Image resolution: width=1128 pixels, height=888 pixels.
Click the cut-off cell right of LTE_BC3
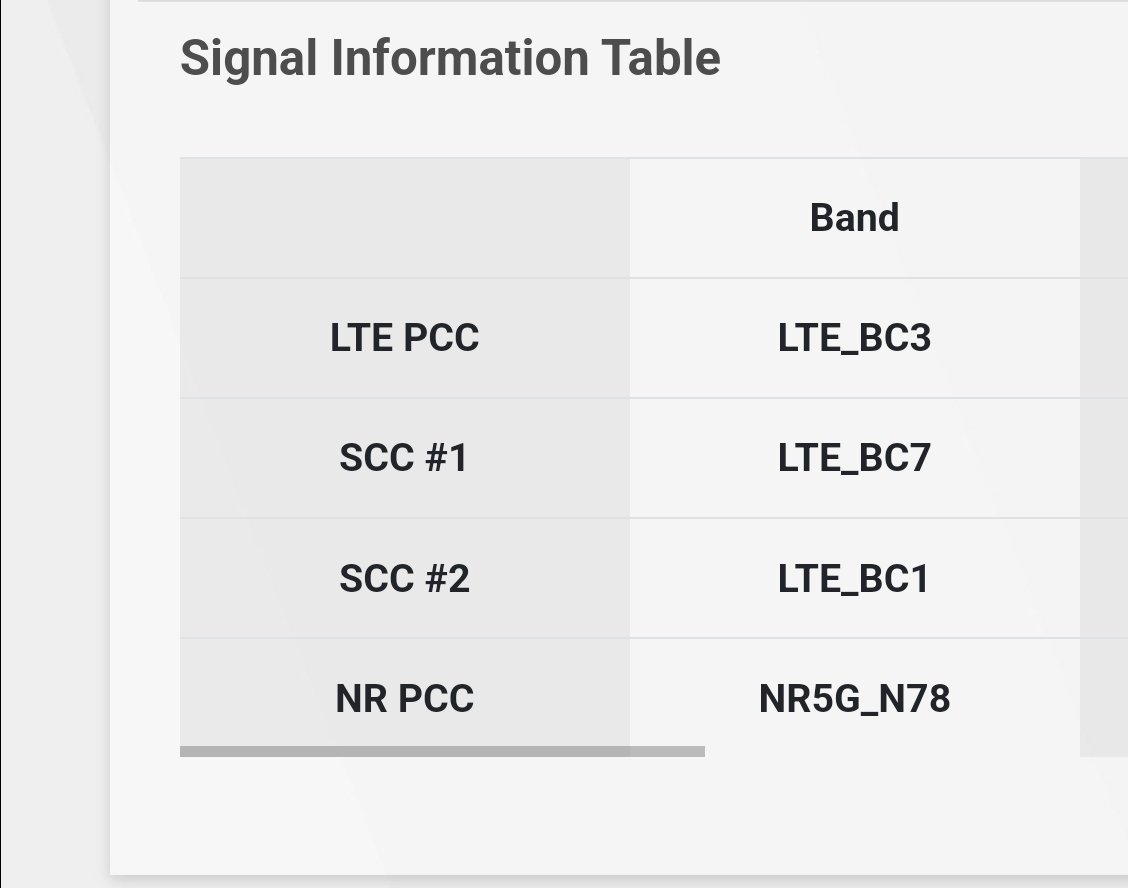[1104, 338]
